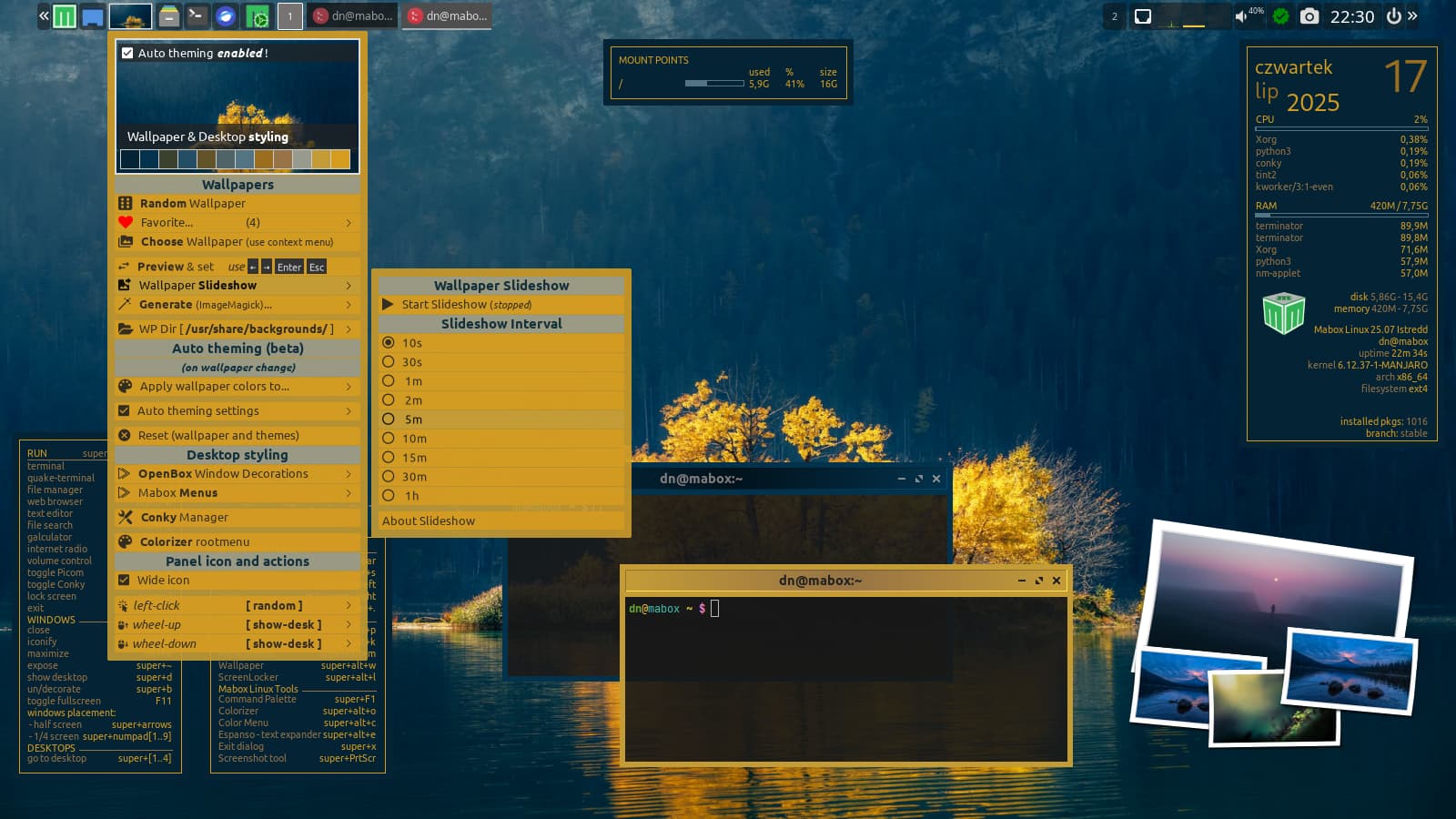Click the golden swatch in wallpaper palette

pyautogui.click(x=339, y=159)
